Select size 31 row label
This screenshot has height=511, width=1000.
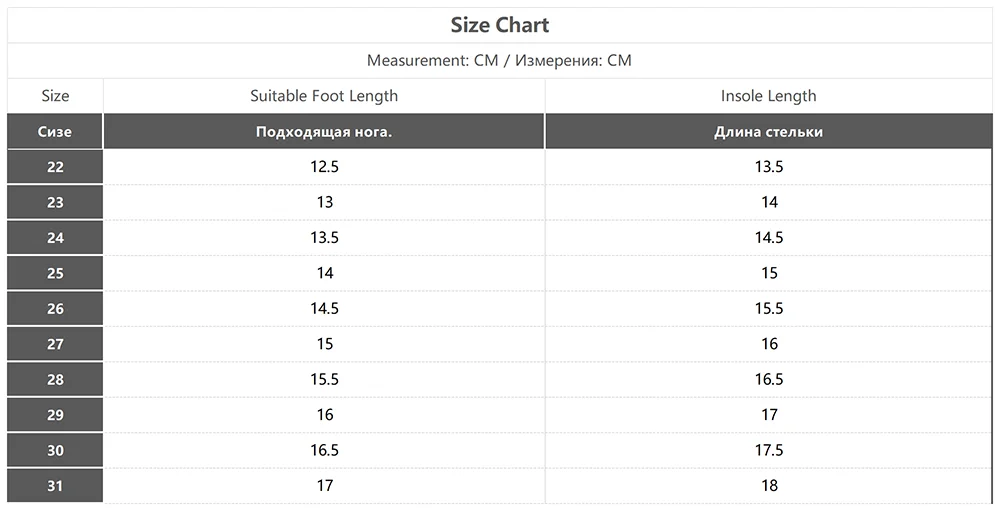point(55,486)
